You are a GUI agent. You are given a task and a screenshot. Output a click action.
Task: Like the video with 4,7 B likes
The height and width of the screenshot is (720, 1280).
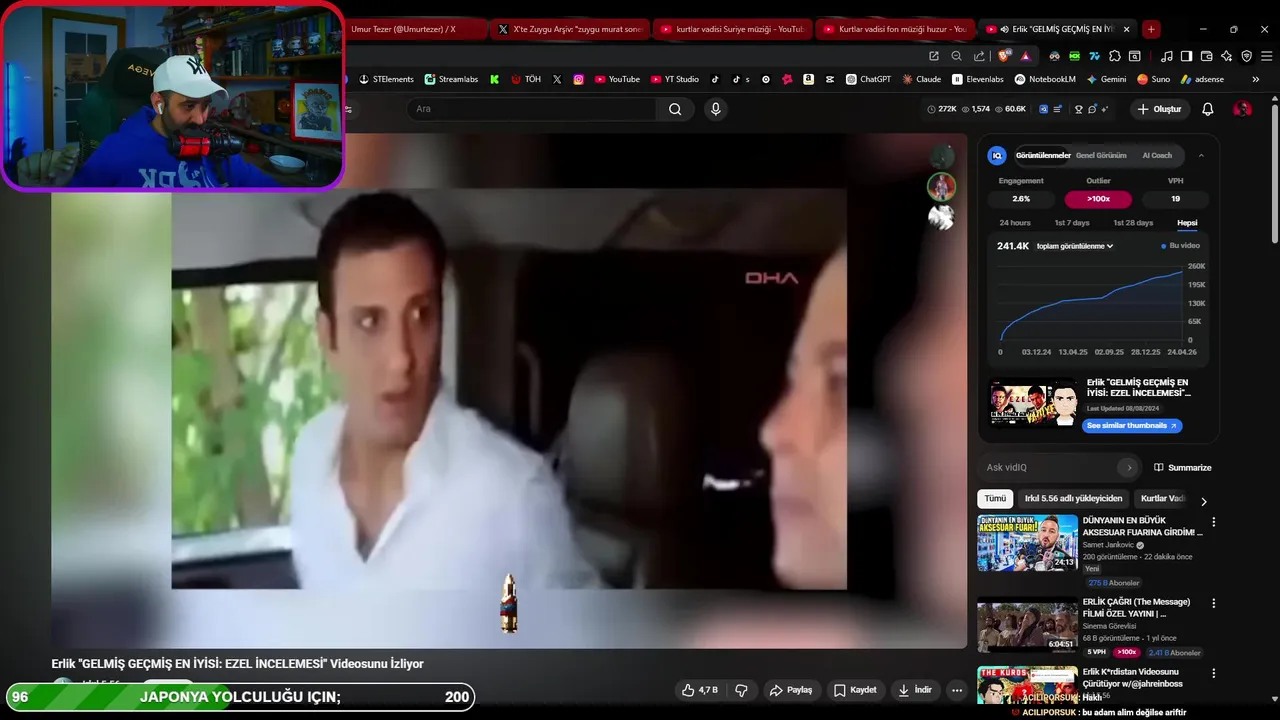tap(700, 690)
